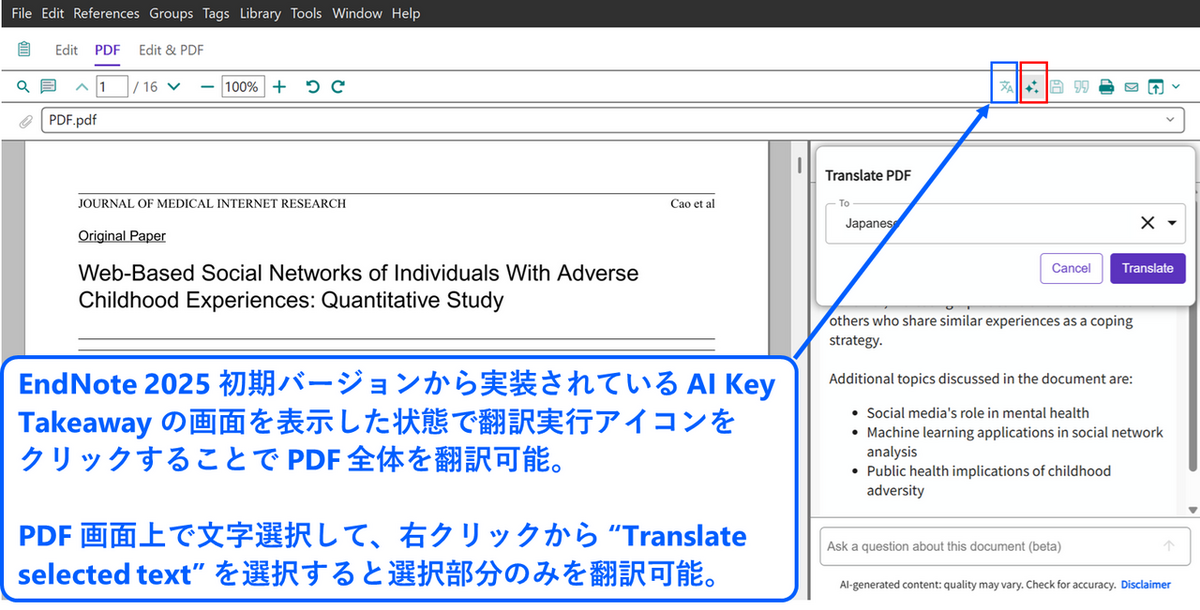
Task: Go to the next PDF page
Action: [x=174, y=87]
